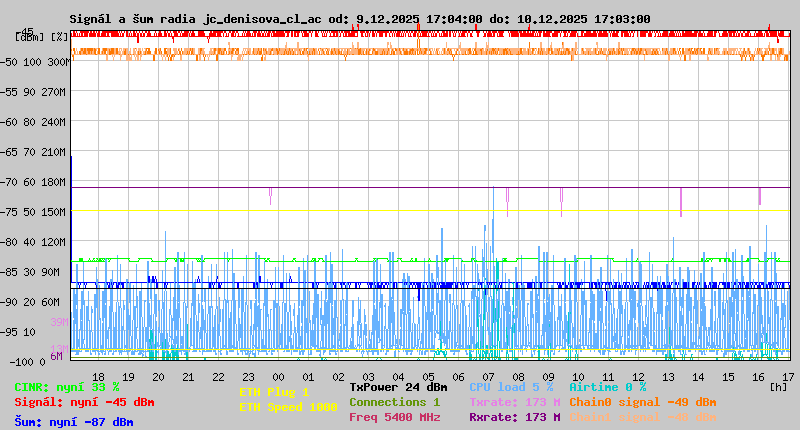This screenshot has width=800, height=430.
Task: Click the Rxrate 173 M legend entry
Action: (514, 417)
